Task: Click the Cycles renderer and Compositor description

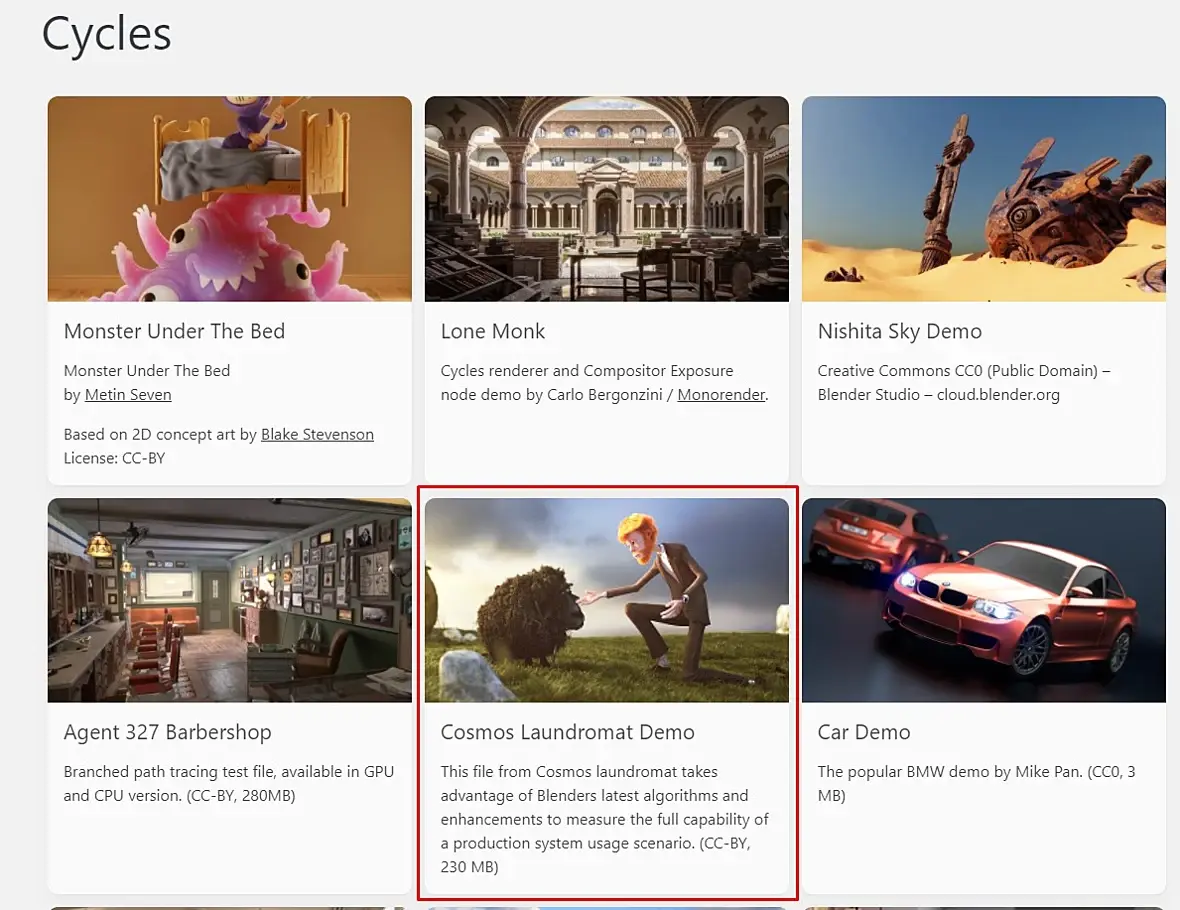Action: (604, 382)
